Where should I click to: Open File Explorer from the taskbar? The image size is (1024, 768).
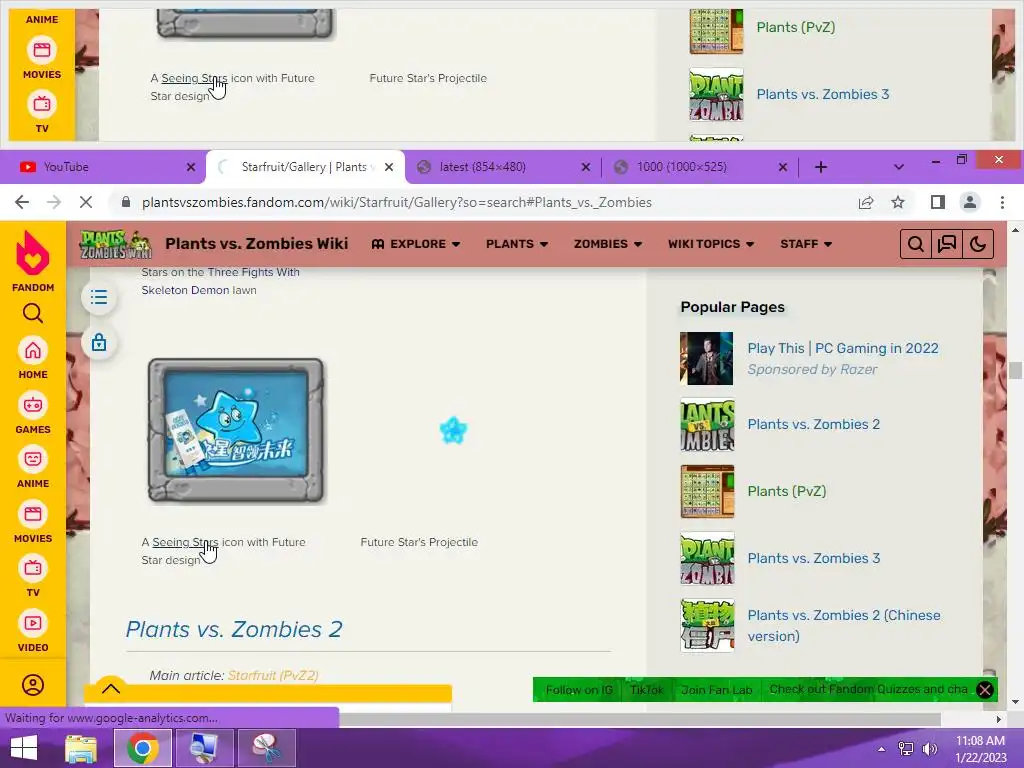[81, 748]
